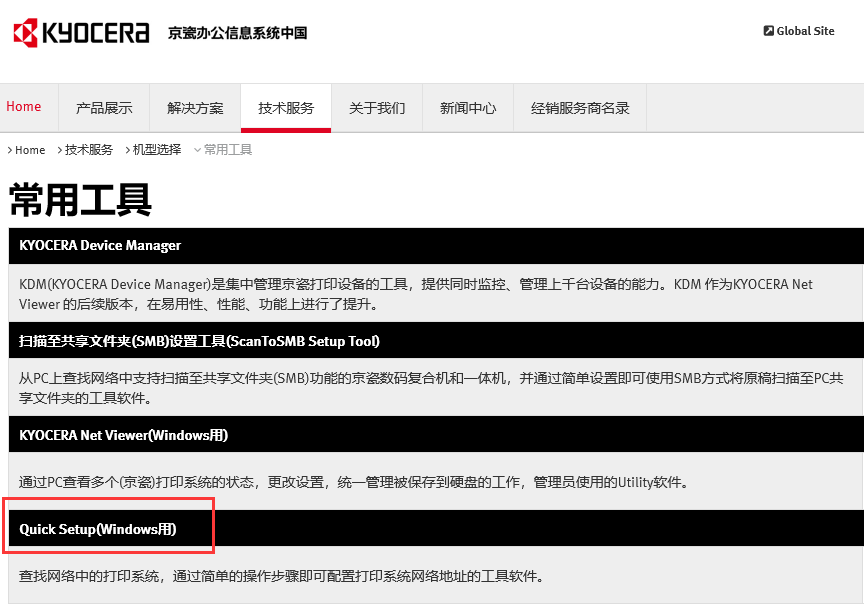864x604 pixels.
Task: Select 机型选择 in the breadcrumbs
Action: (x=157, y=149)
